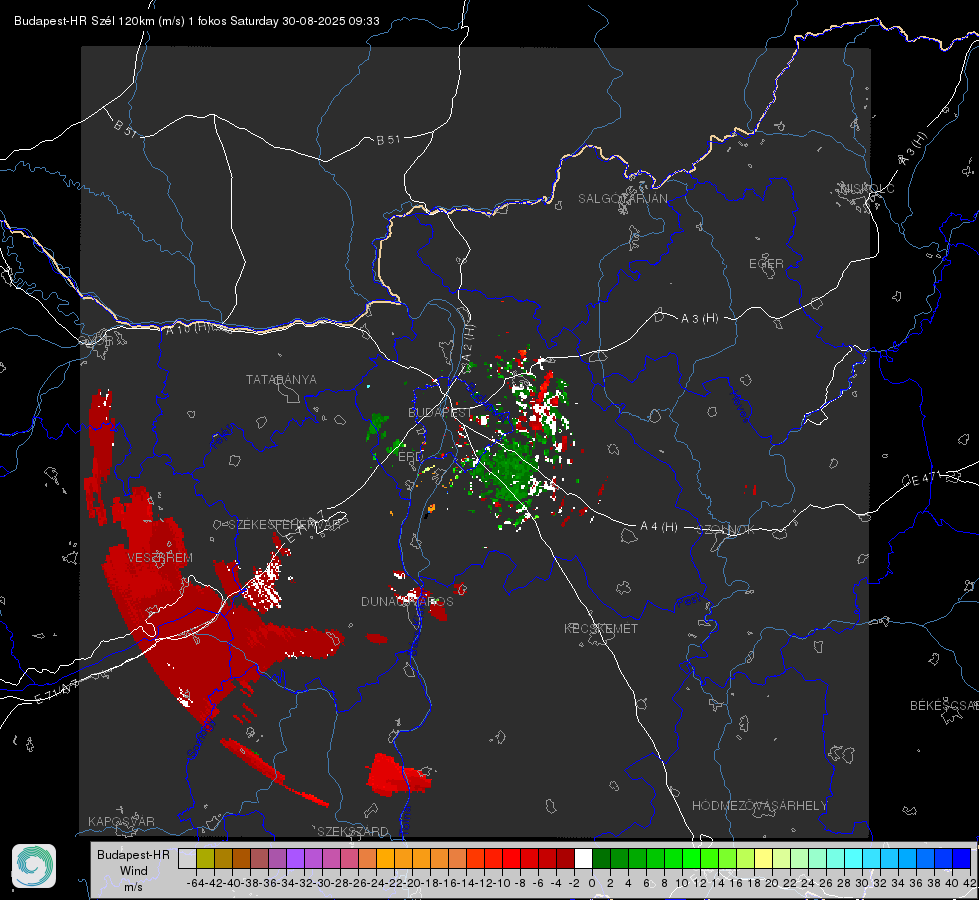Click the 0 value on the legend scale
Image resolution: width=979 pixels, height=900 pixels.
pyautogui.click(x=593, y=883)
